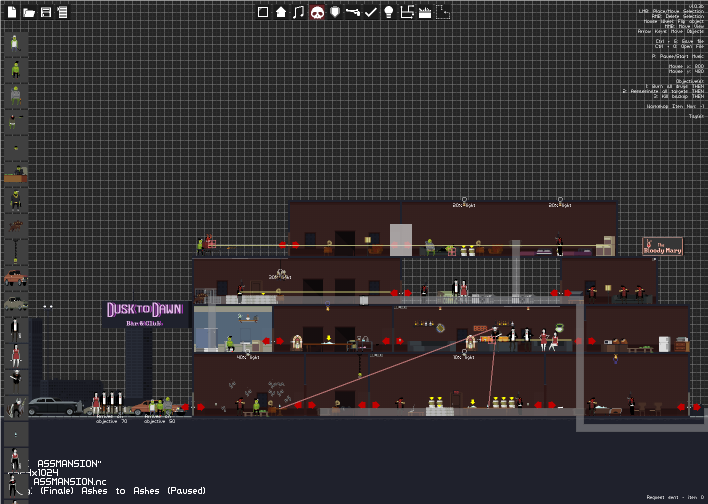Open the level properties list icon

click(62, 12)
